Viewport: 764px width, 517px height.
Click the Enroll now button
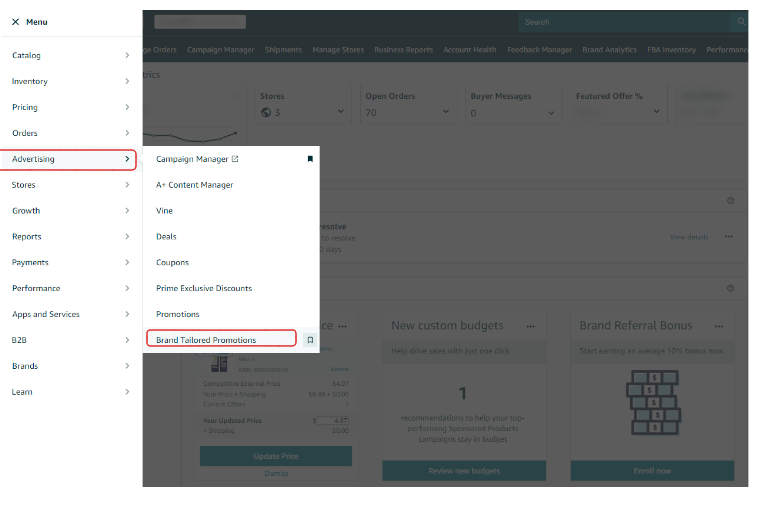point(652,471)
